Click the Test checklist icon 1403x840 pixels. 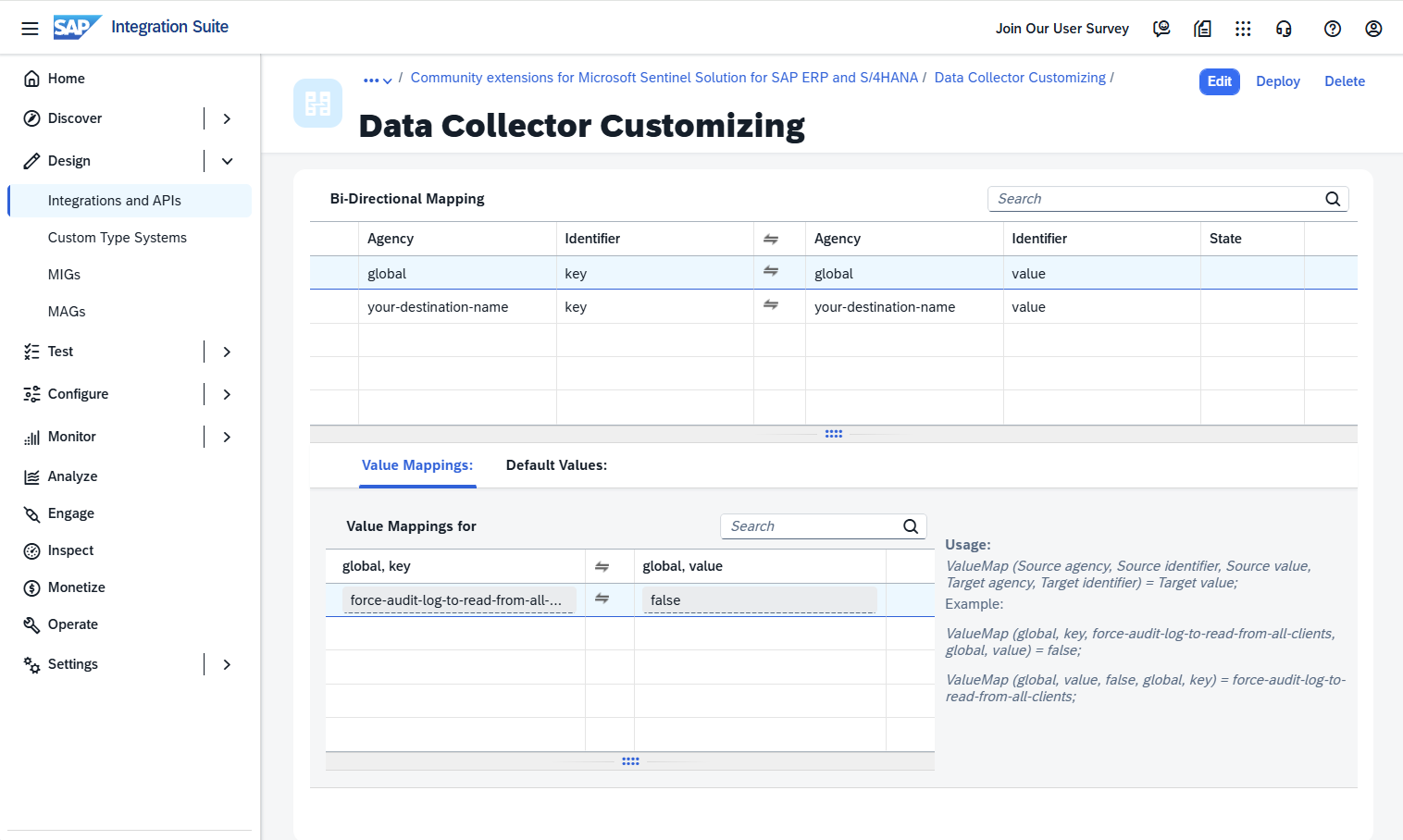pyautogui.click(x=31, y=352)
